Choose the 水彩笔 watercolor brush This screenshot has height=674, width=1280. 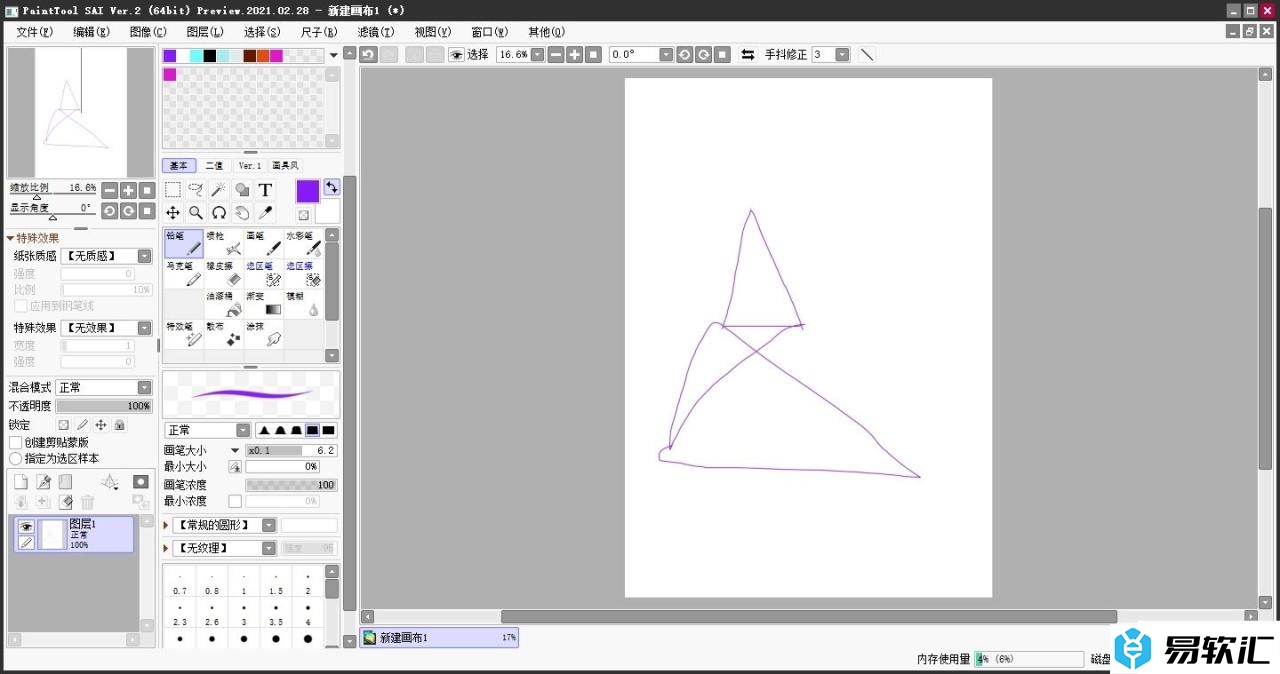[x=304, y=244]
